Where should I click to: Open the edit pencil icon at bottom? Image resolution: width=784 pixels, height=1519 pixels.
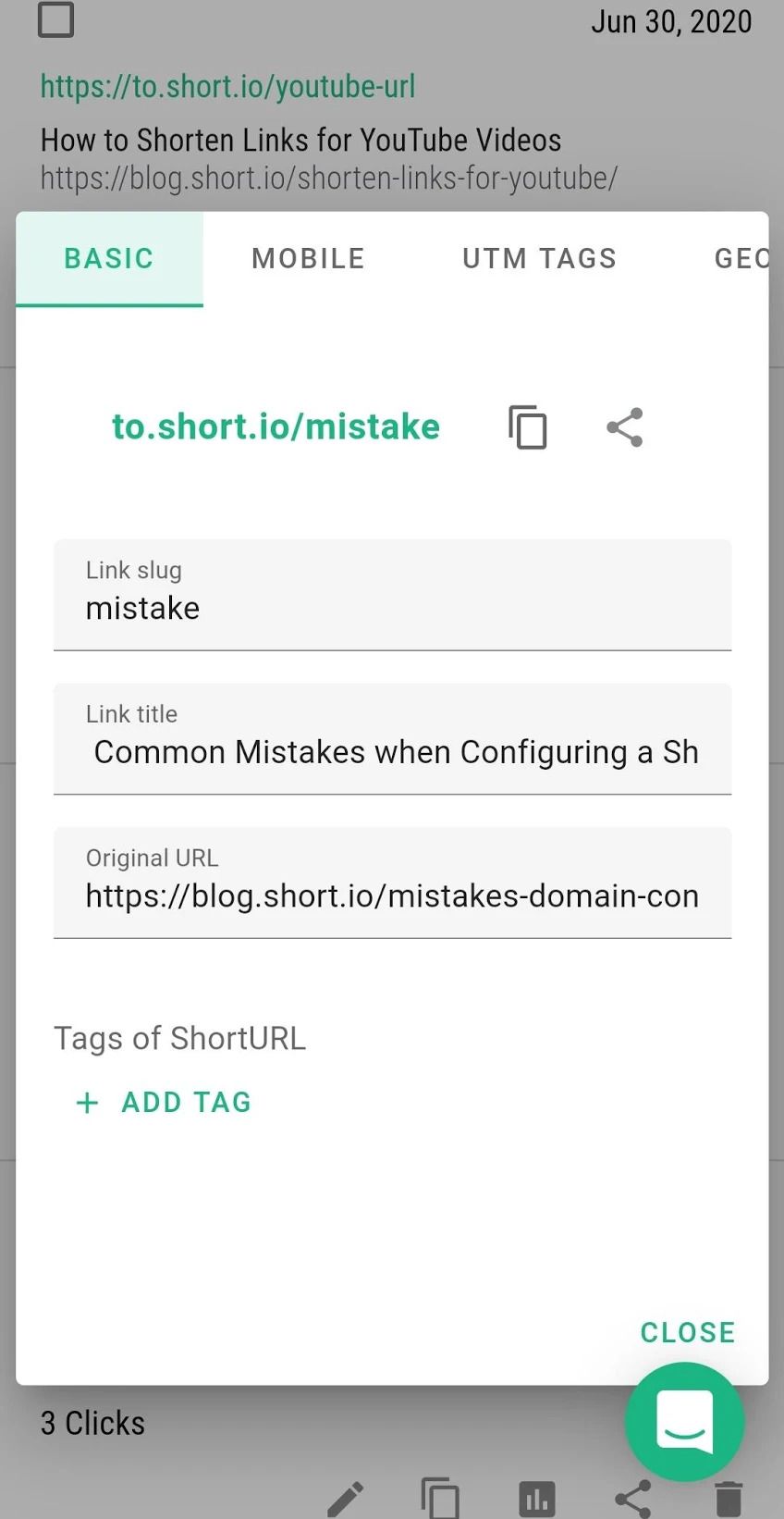(346, 1497)
